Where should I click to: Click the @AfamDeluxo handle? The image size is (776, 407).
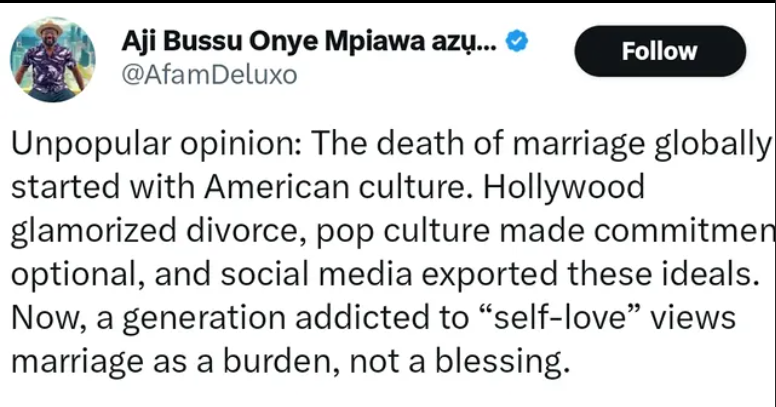209,75
